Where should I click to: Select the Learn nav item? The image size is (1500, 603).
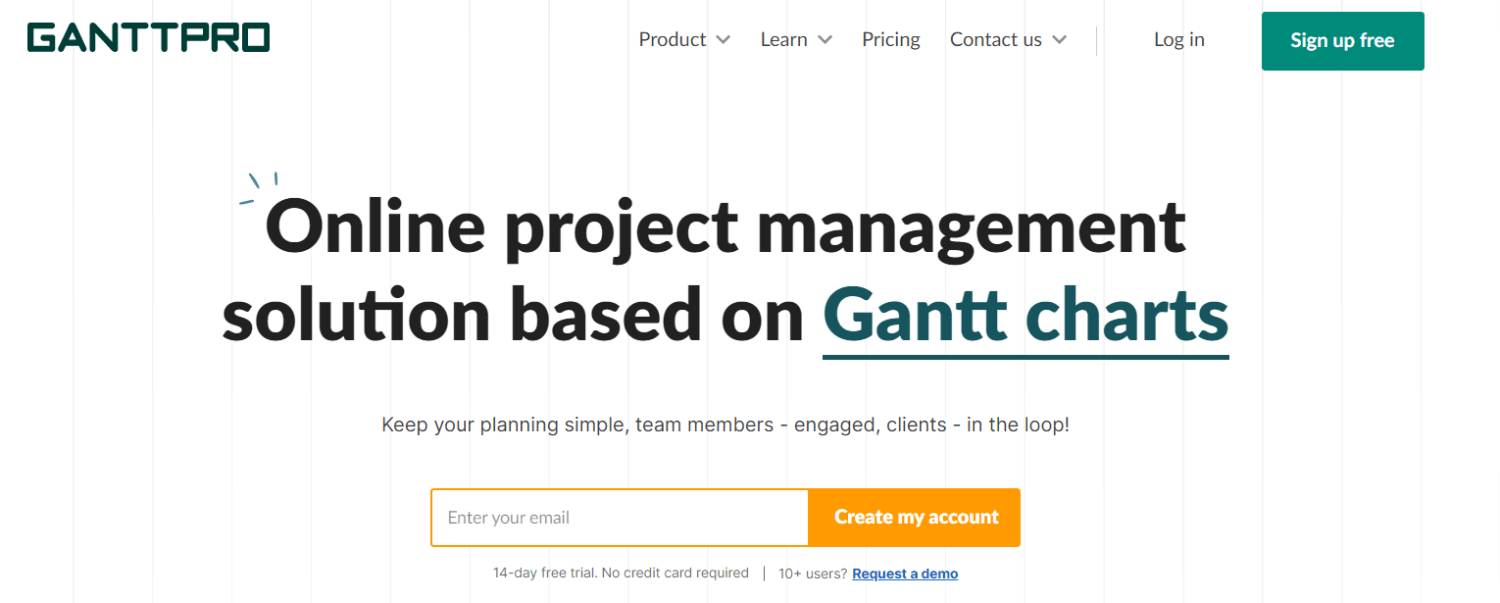[786, 39]
